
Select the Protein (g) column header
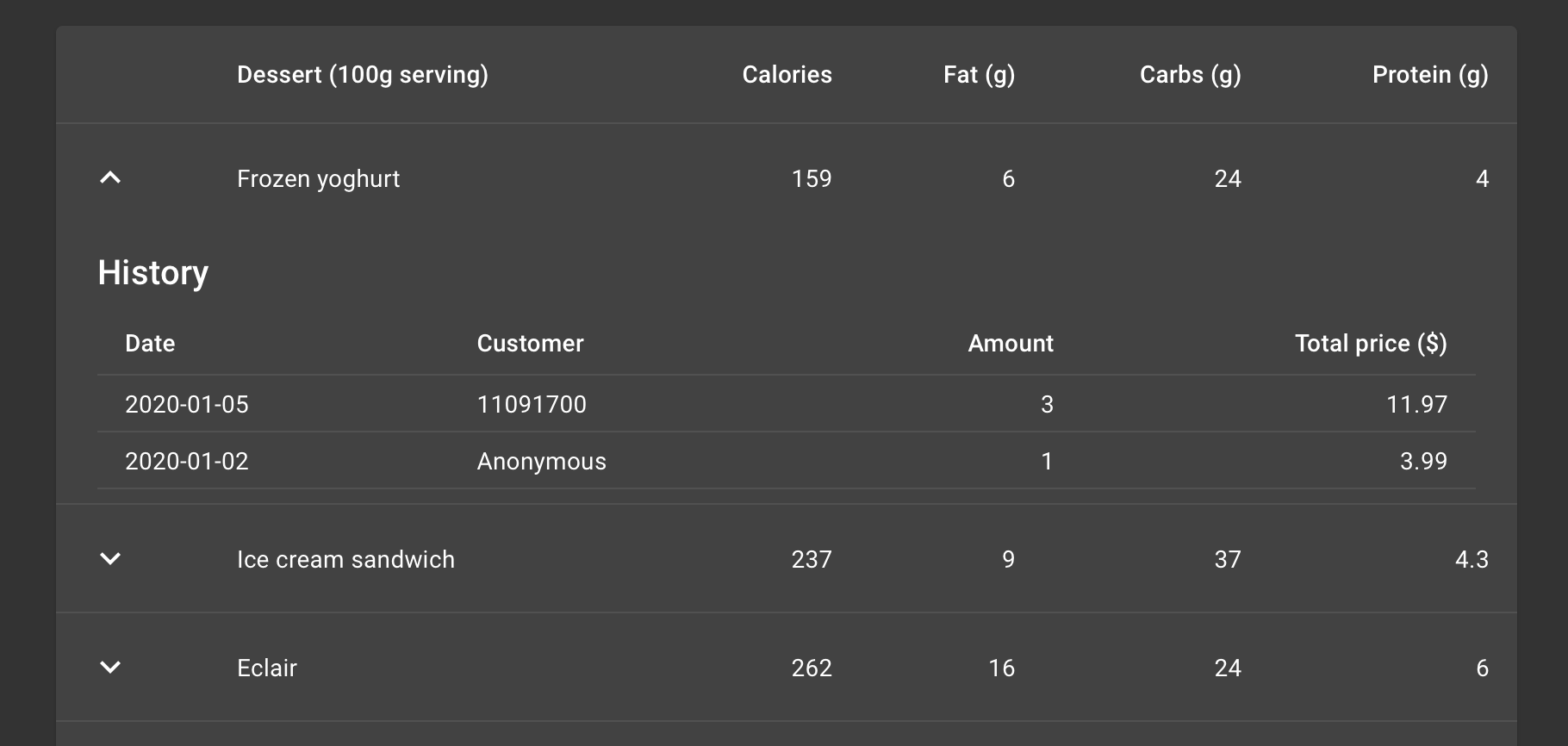click(1429, 75)
